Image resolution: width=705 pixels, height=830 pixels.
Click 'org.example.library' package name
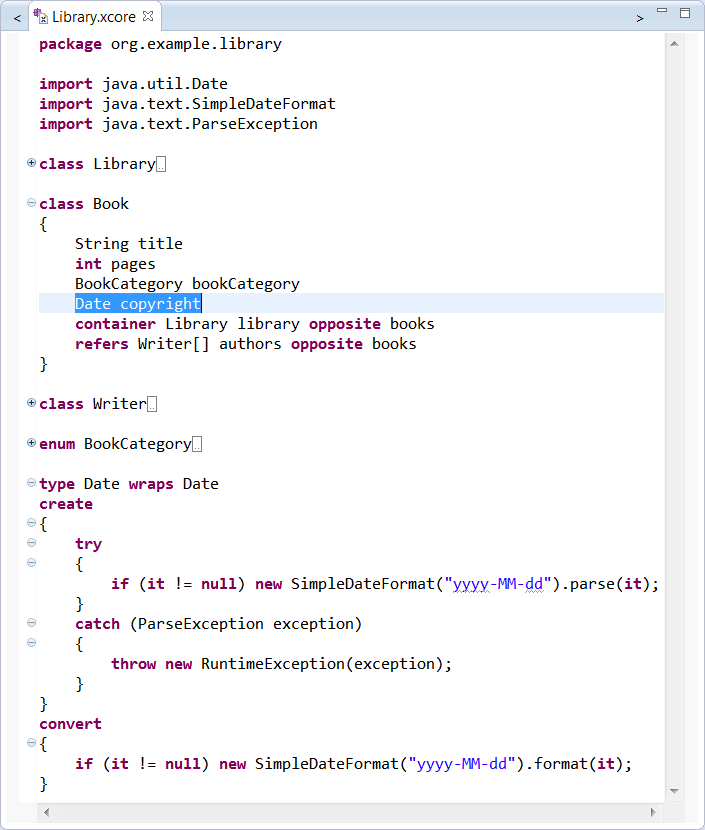coord(196,44)
